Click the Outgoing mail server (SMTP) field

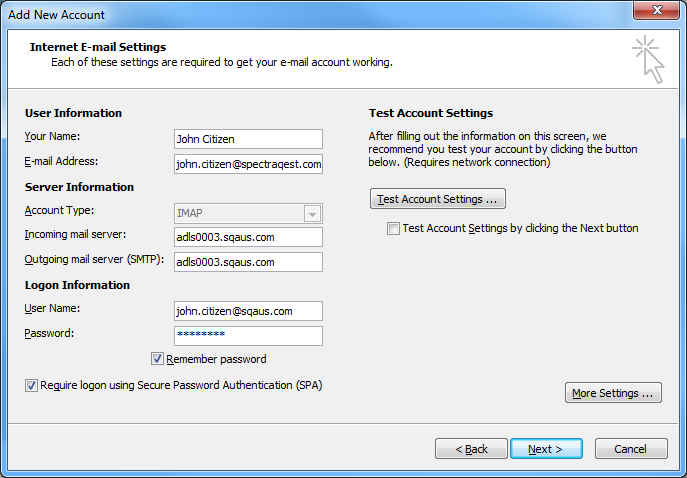(x=247, y=262)
